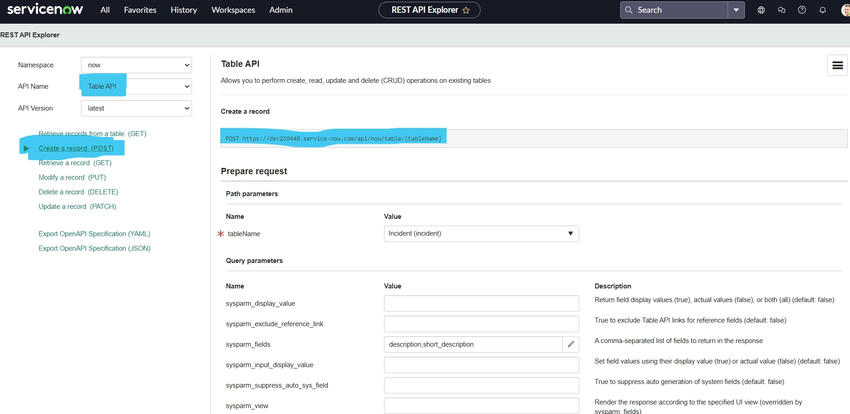Click the hamburger menu icon in Table API panel
Screen dimensions: 850x414
point(838,66)
